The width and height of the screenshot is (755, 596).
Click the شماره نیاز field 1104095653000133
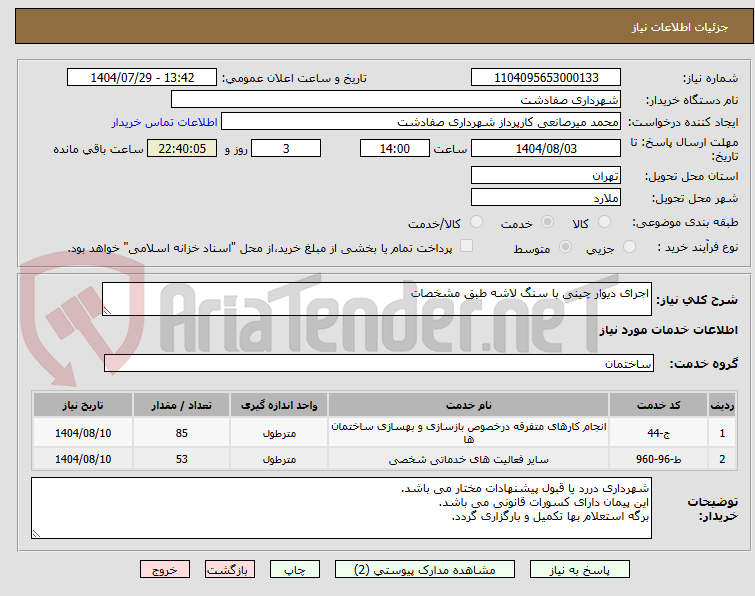coord(546,78)
